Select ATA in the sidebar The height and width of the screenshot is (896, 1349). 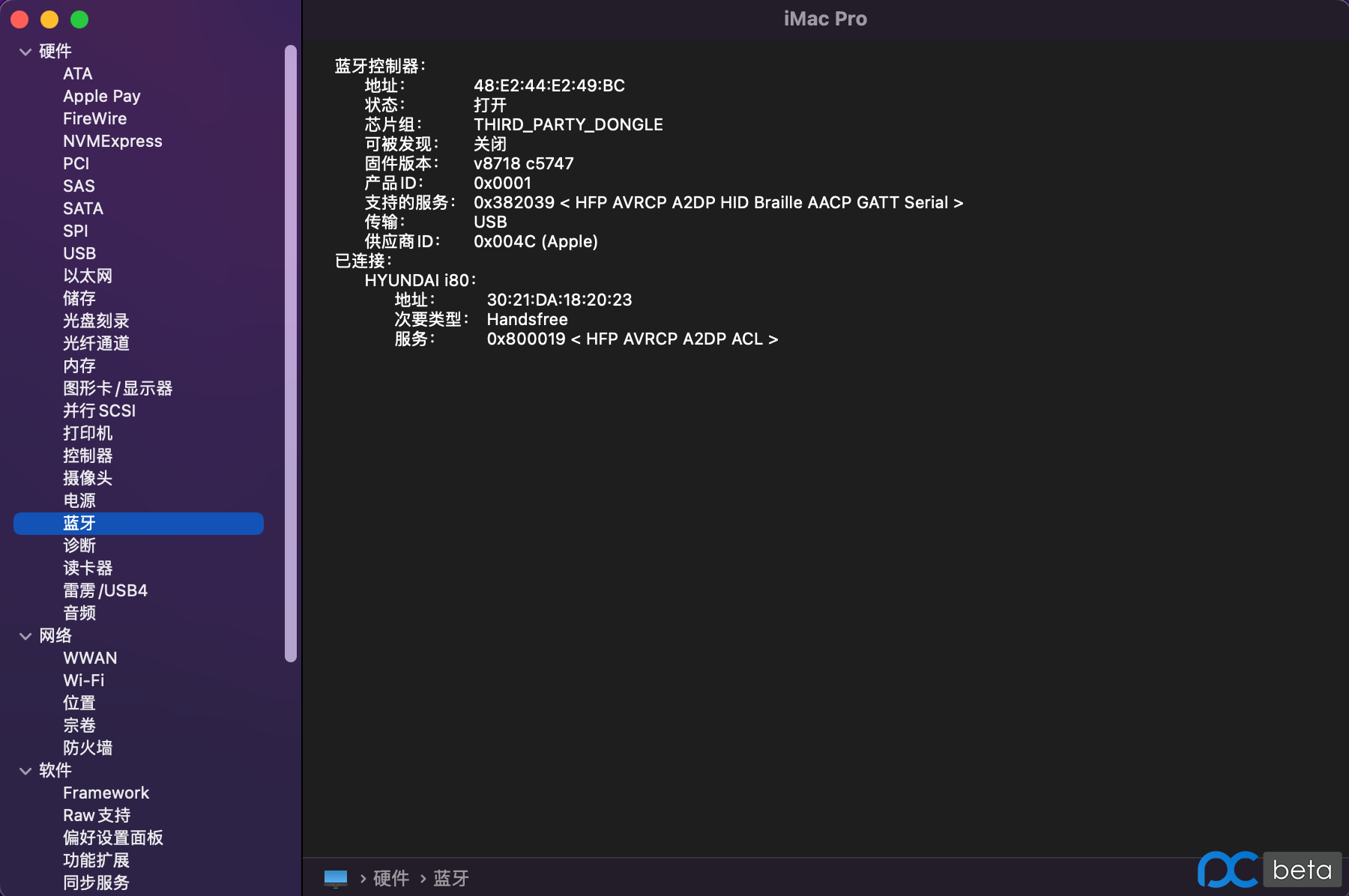point(78,73)
